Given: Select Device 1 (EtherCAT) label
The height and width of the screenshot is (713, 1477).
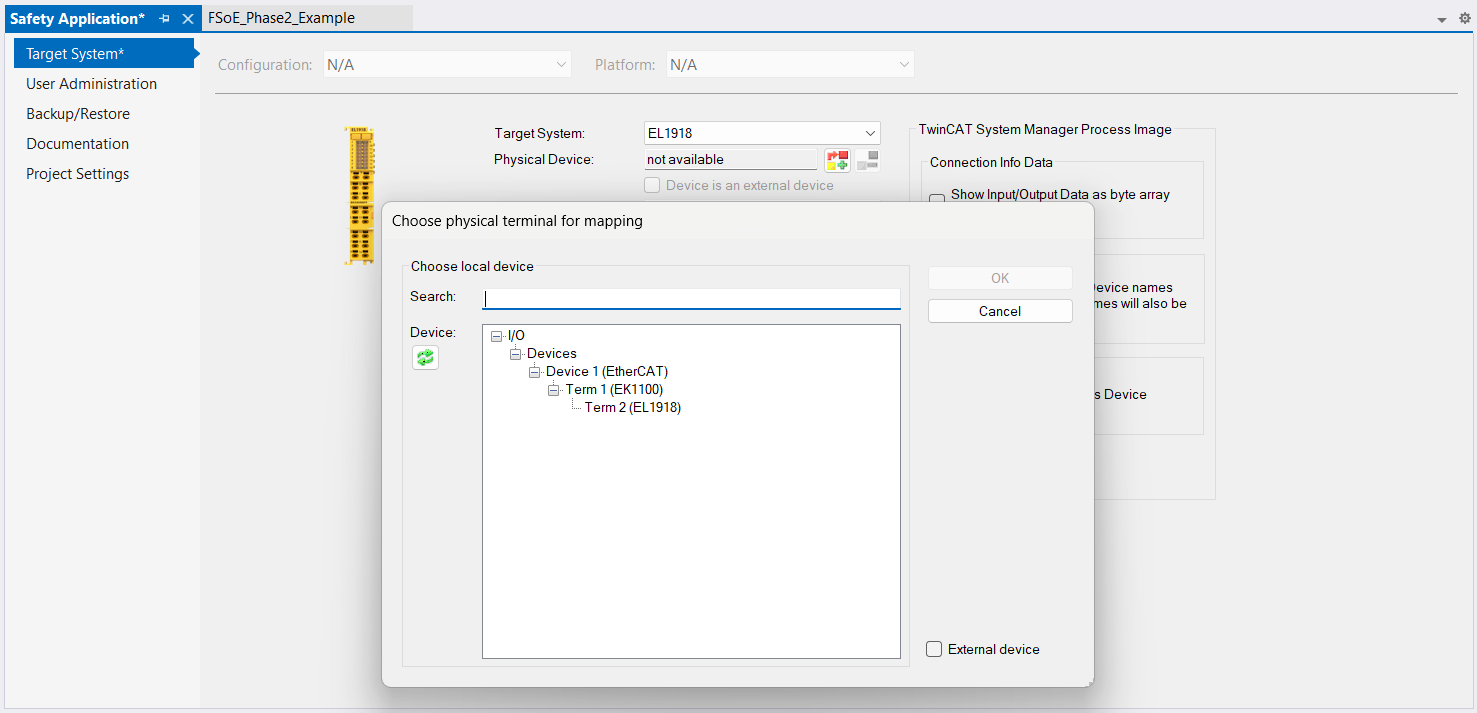Looking at the screenshot, I should point(607,372).
